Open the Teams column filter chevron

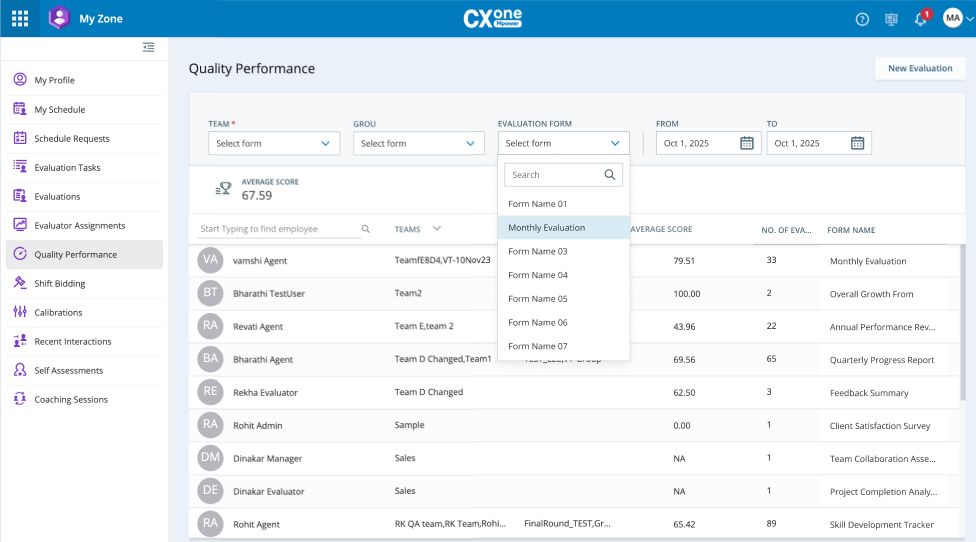tap(437, 229)
